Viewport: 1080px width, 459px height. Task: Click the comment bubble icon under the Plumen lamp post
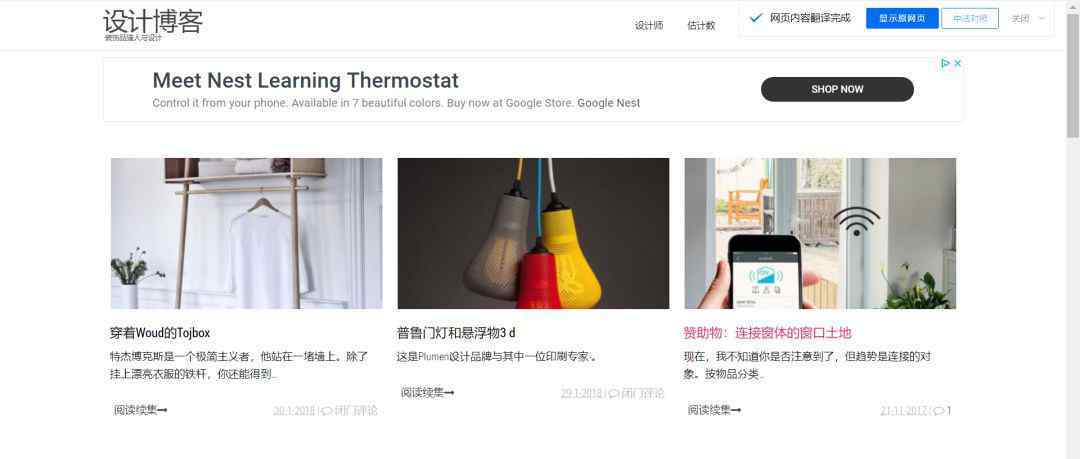coord(614,394)
